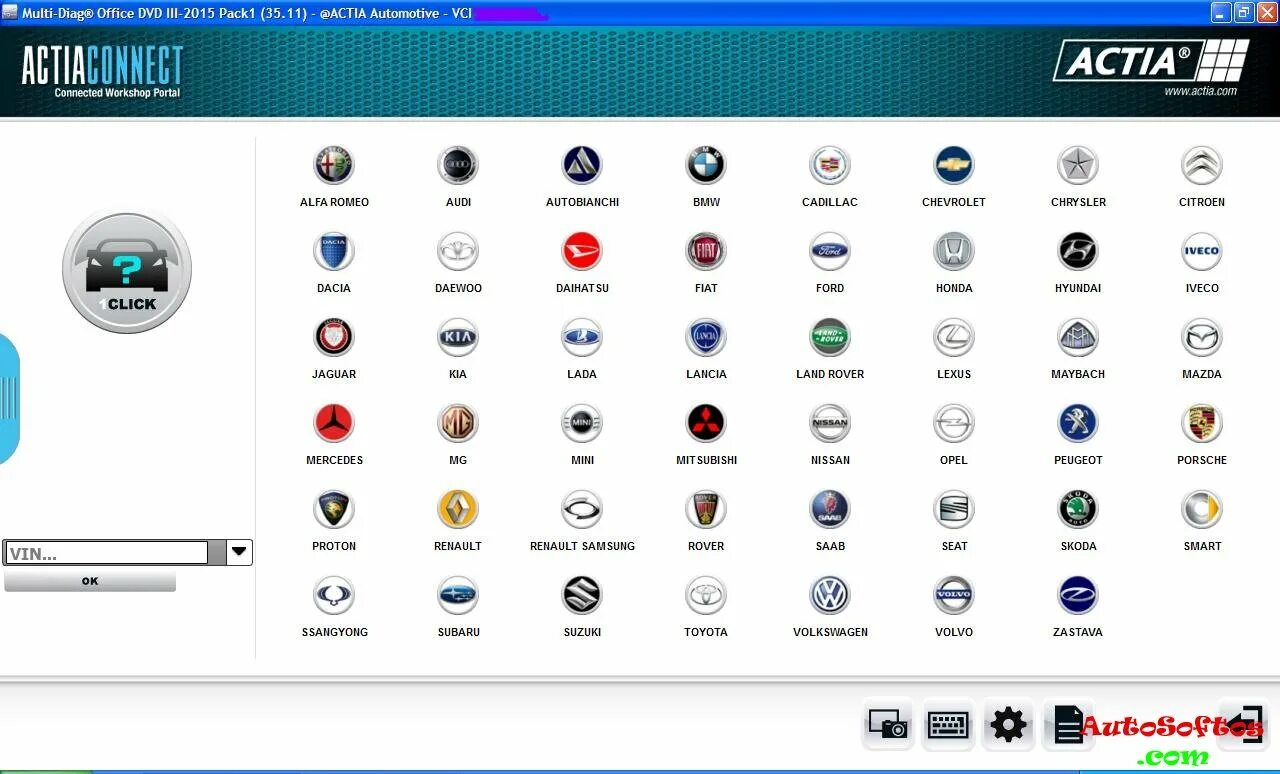Click the Peugeot lion icon

tap(1078, 423)
